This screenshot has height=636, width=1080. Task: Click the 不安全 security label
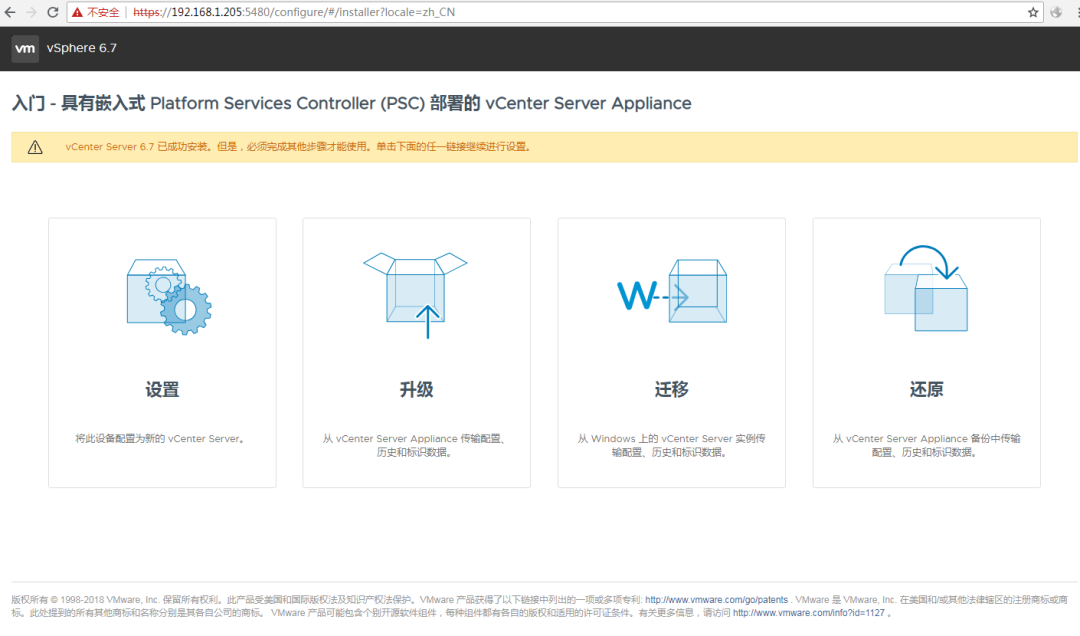pyautogui.click(x=103, y=12)
